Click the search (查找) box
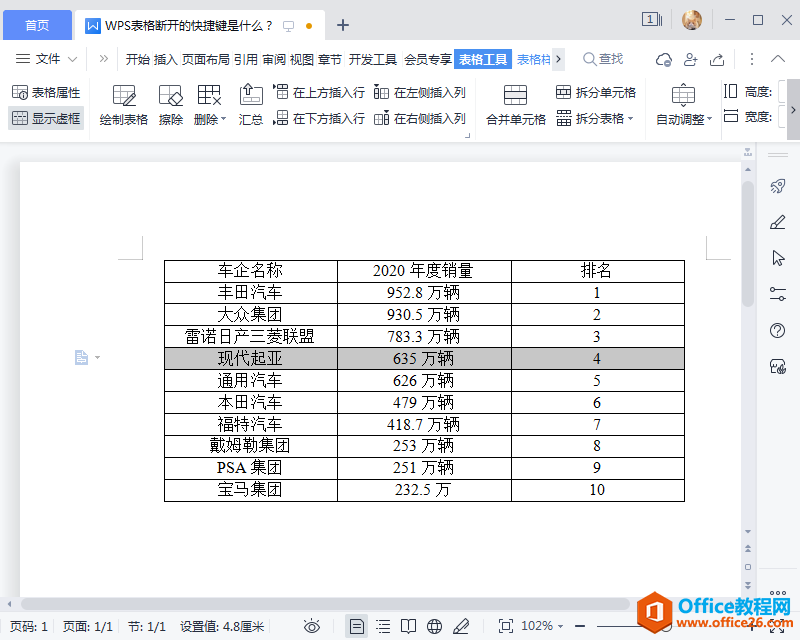Viewport: 800px width, 640px height. click(603, 59)
